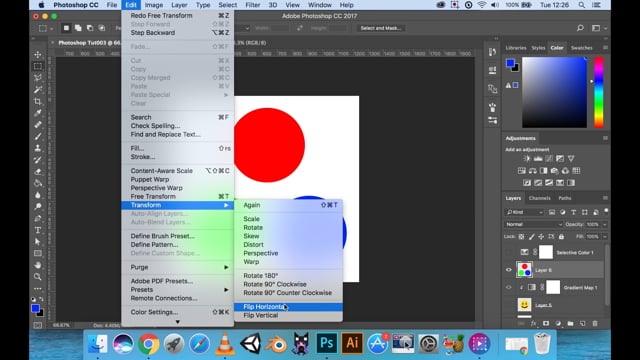The height and width of the screenshot is (360, 640).
Task: Choose Flip Vertical from Transform submenu
Action: (x=289, y=316)
